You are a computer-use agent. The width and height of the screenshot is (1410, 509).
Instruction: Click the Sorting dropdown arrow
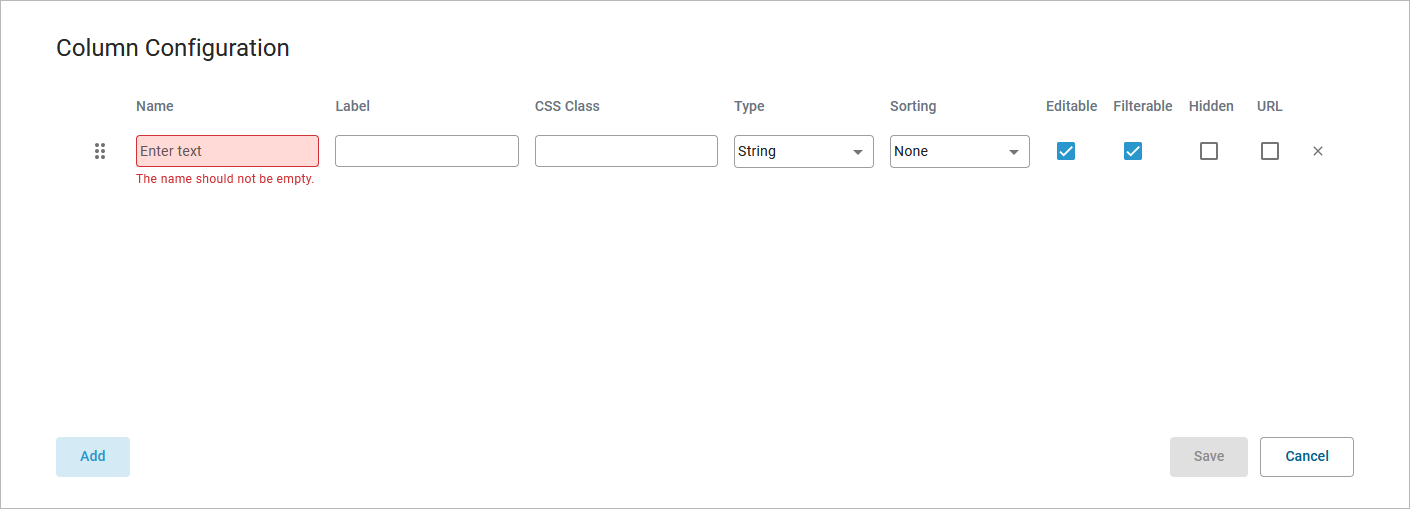click(1014, 152)
